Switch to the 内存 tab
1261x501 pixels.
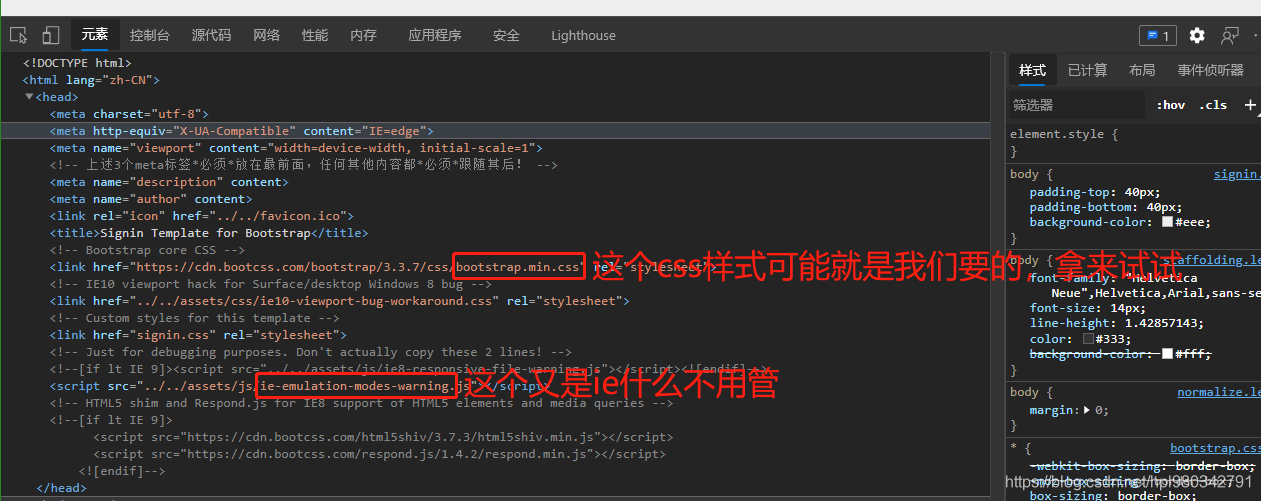pos(363,35)
